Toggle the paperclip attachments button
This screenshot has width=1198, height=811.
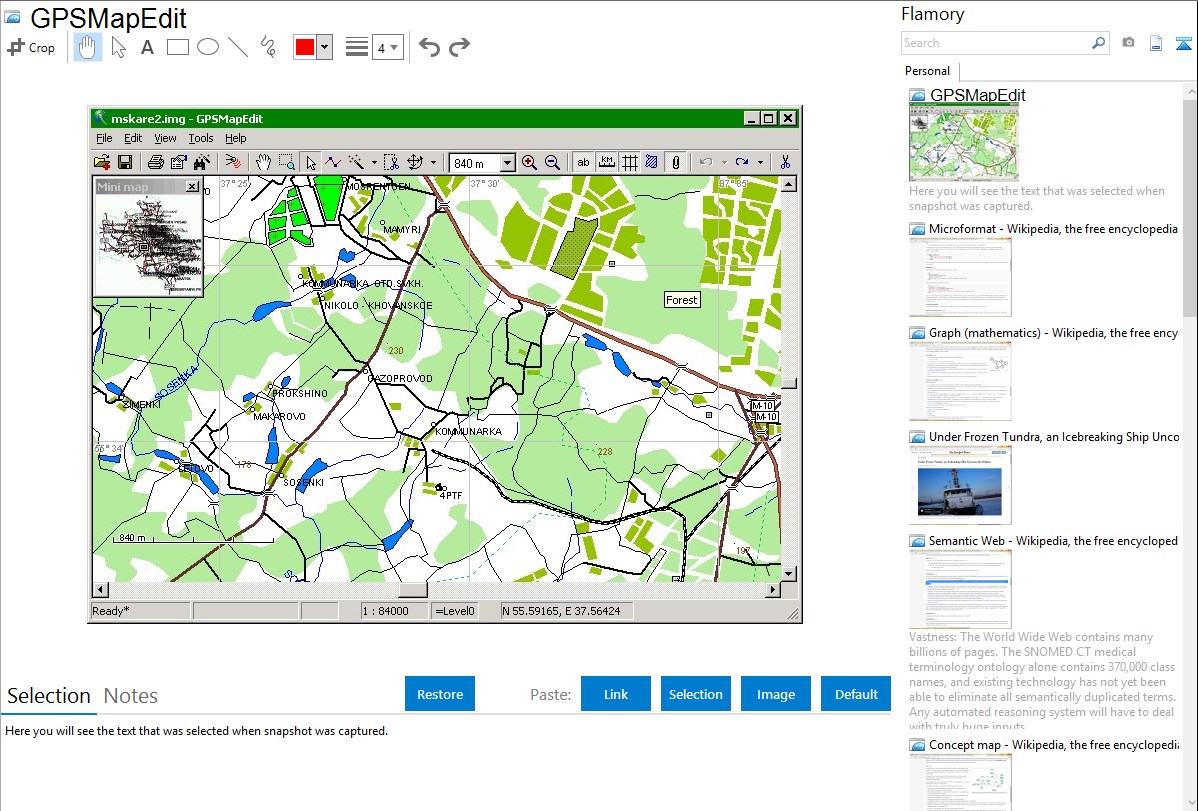click(x=675, y=162)
